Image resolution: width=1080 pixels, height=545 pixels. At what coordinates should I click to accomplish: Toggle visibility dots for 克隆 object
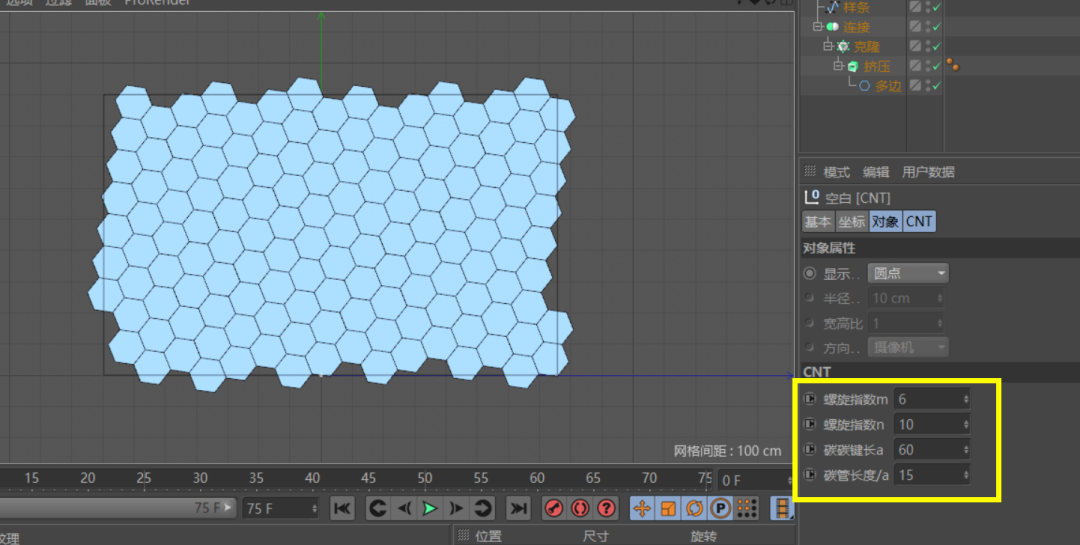point(928,46)
